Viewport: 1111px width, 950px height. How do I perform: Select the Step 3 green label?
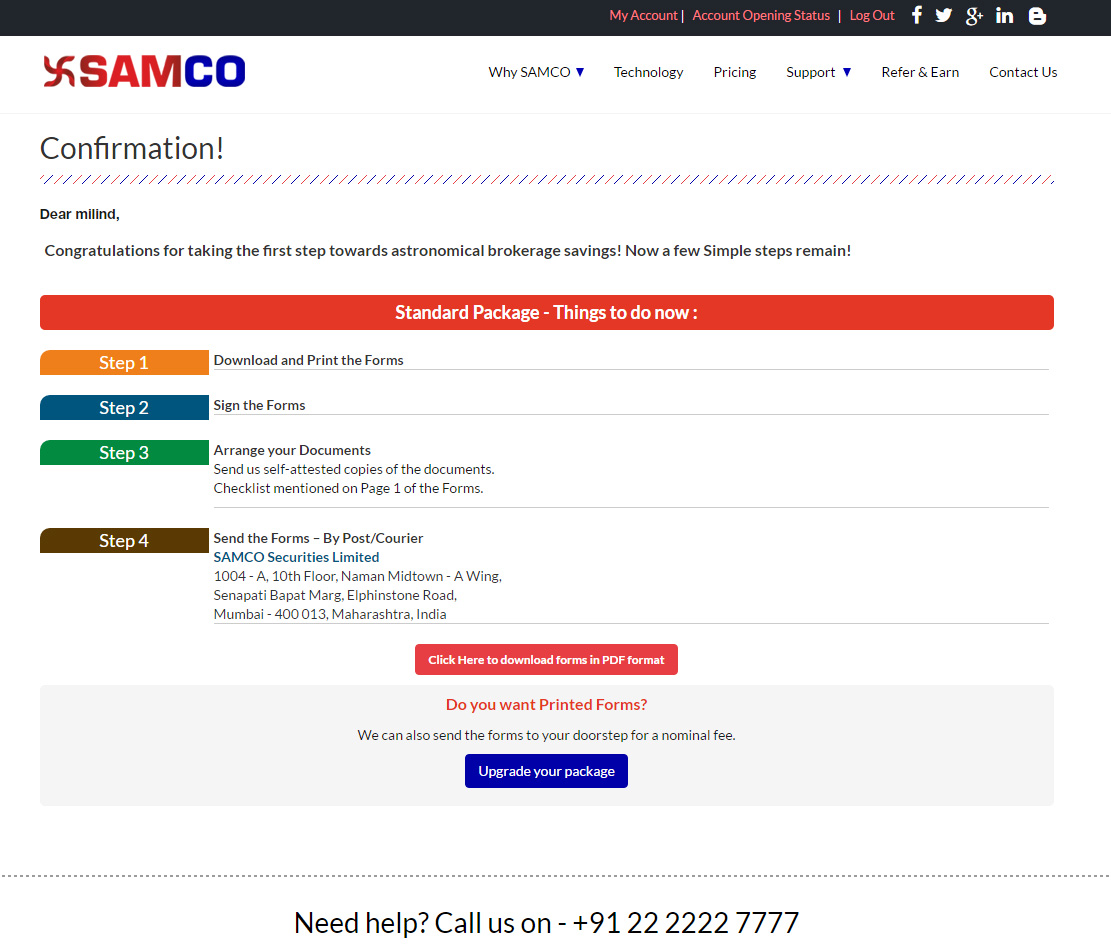124,453
